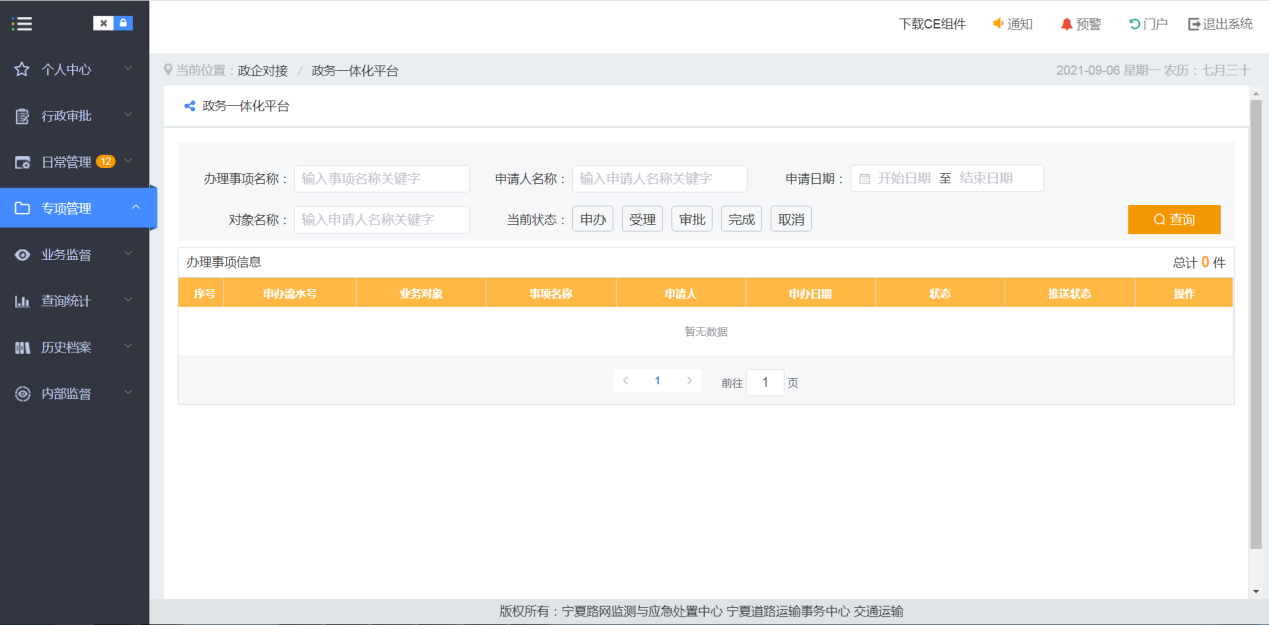
Task: Click the portal refresh icon (门户)
Action: point(1134,24)
